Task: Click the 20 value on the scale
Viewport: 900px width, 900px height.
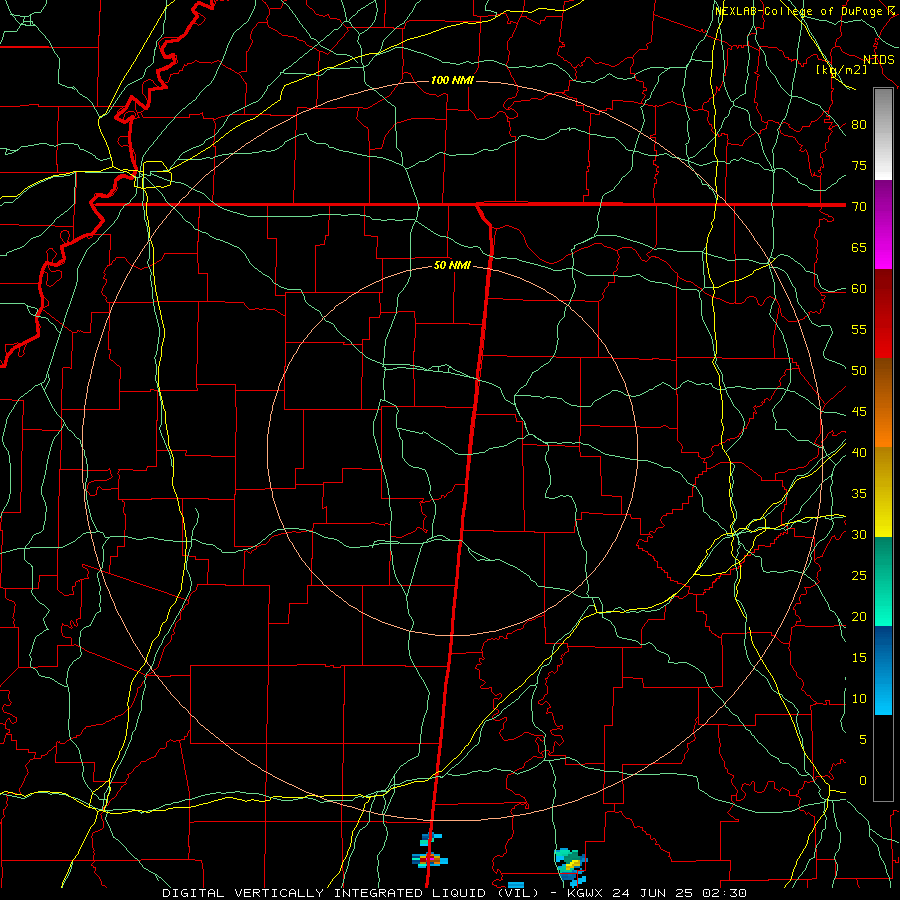Action: 859,616
